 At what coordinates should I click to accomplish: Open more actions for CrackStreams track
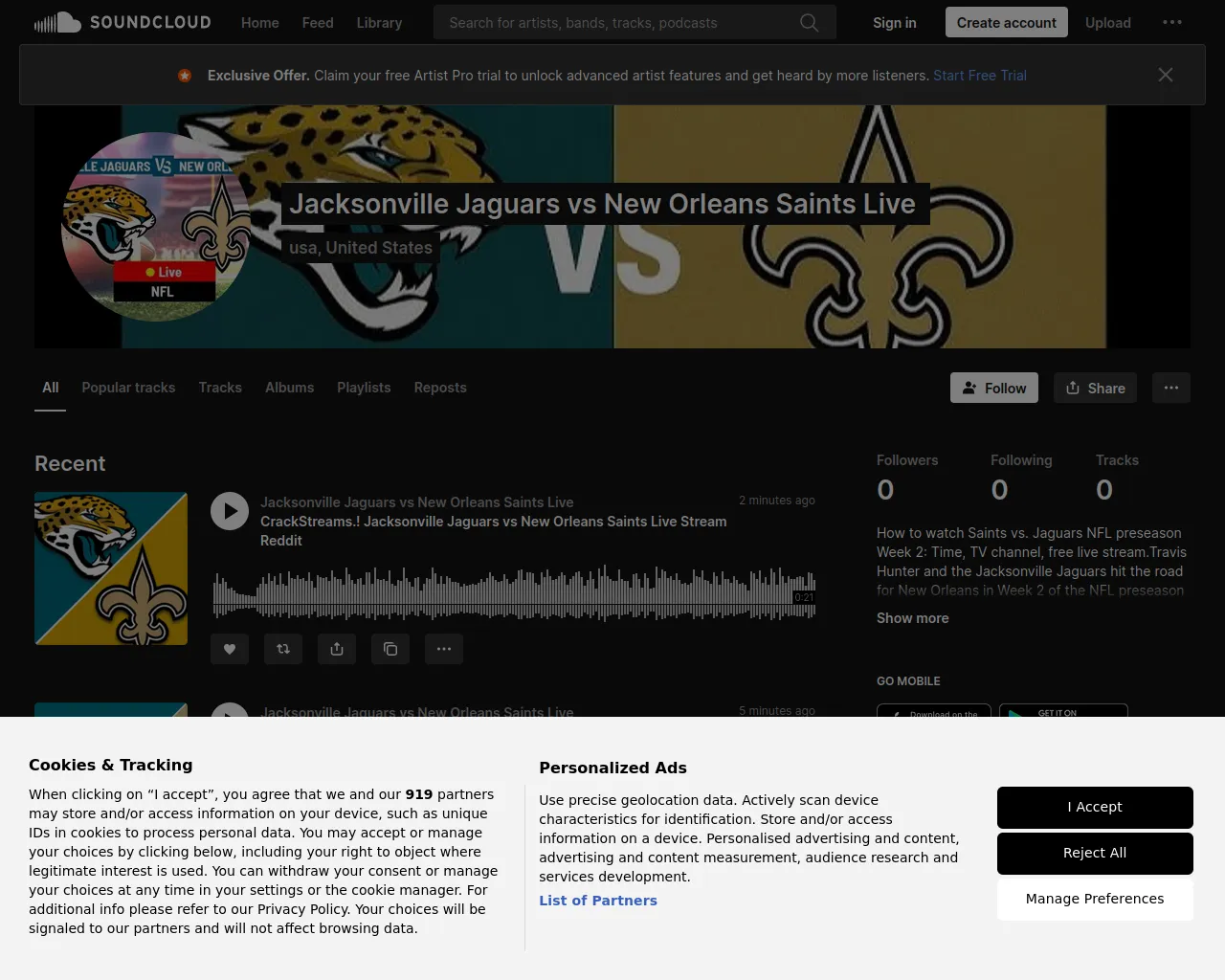click(x=444, y=649)
